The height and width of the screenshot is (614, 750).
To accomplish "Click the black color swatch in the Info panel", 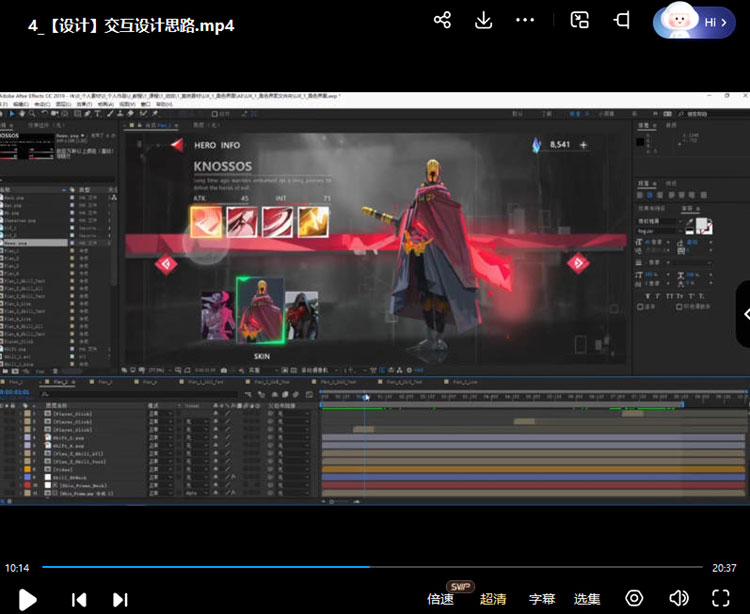I will tap(640, 142).
